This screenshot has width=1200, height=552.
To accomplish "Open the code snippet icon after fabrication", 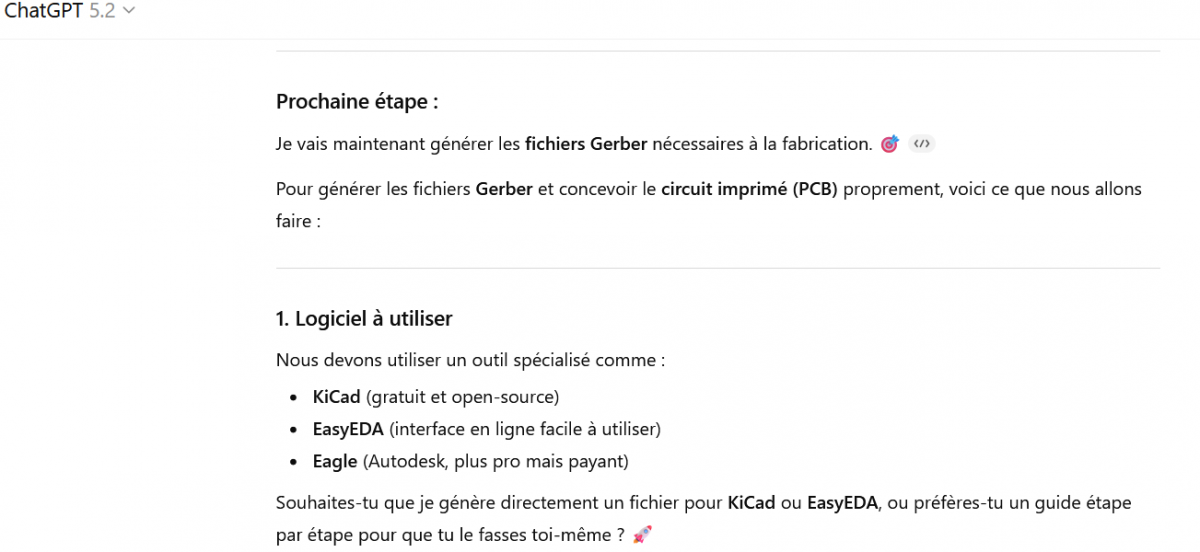I will pyautogui.click(x=922, y=144).
